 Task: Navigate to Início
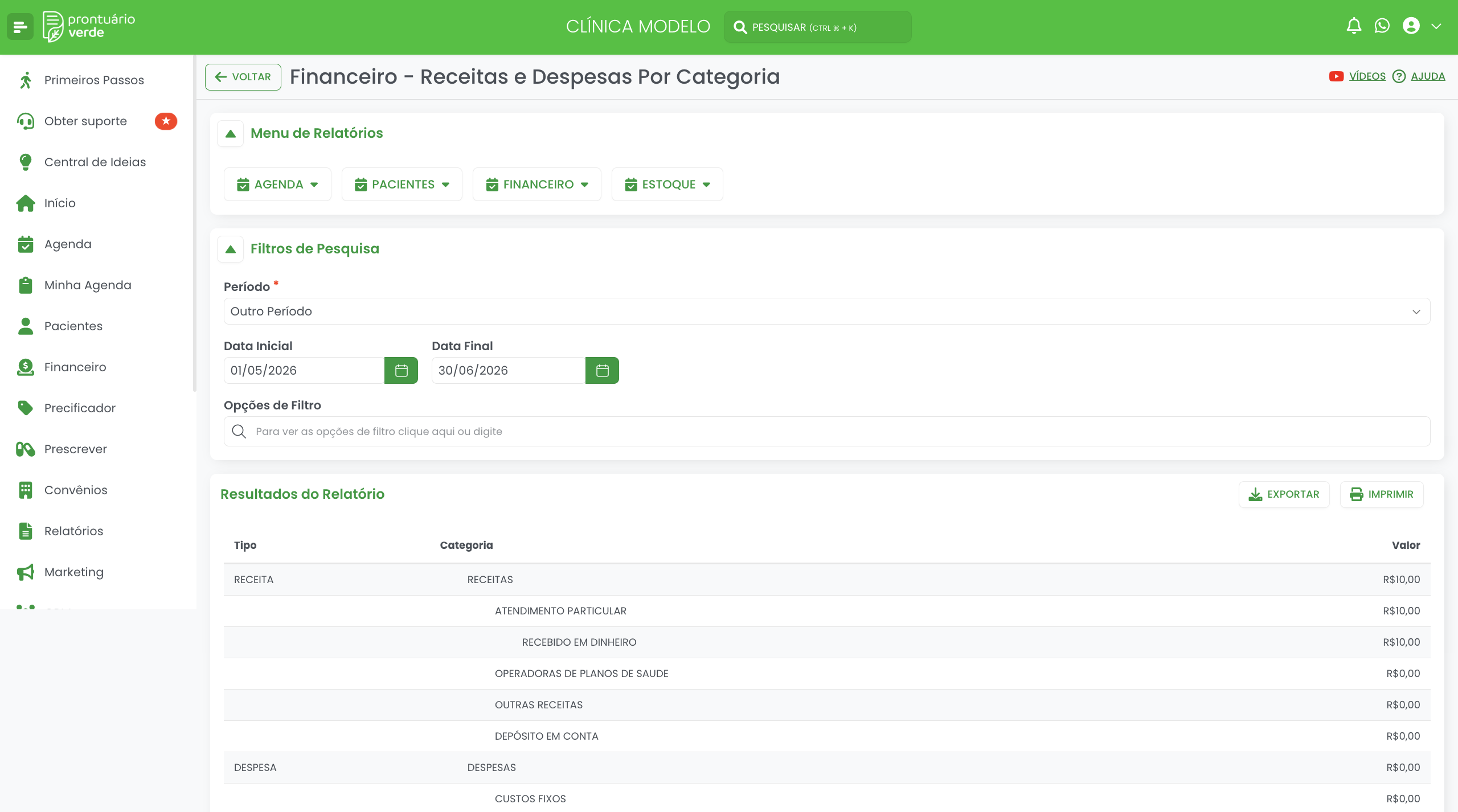point(60,203)
